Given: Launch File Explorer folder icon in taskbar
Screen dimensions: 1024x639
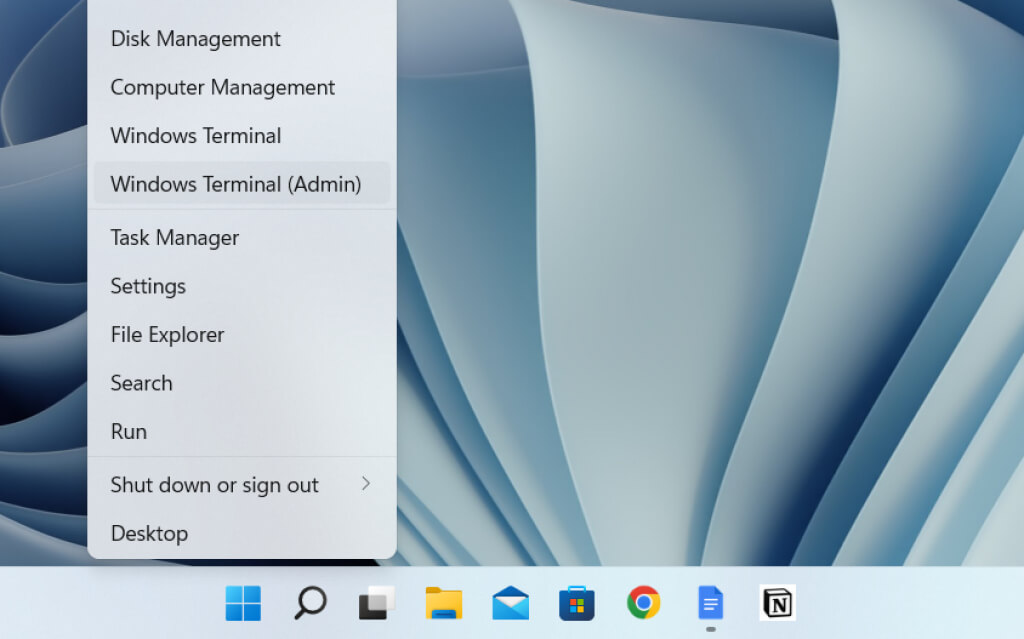Looking at the screenshot, I should click(x=444, y=602).
